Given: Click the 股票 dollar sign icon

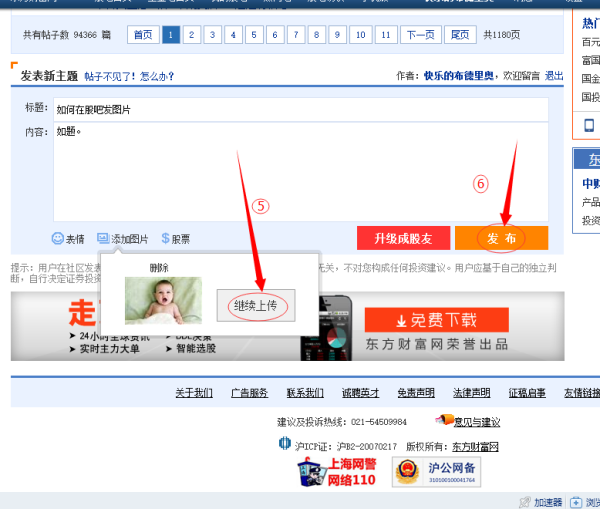Looking at the screenshot, I should pos(165,239).
